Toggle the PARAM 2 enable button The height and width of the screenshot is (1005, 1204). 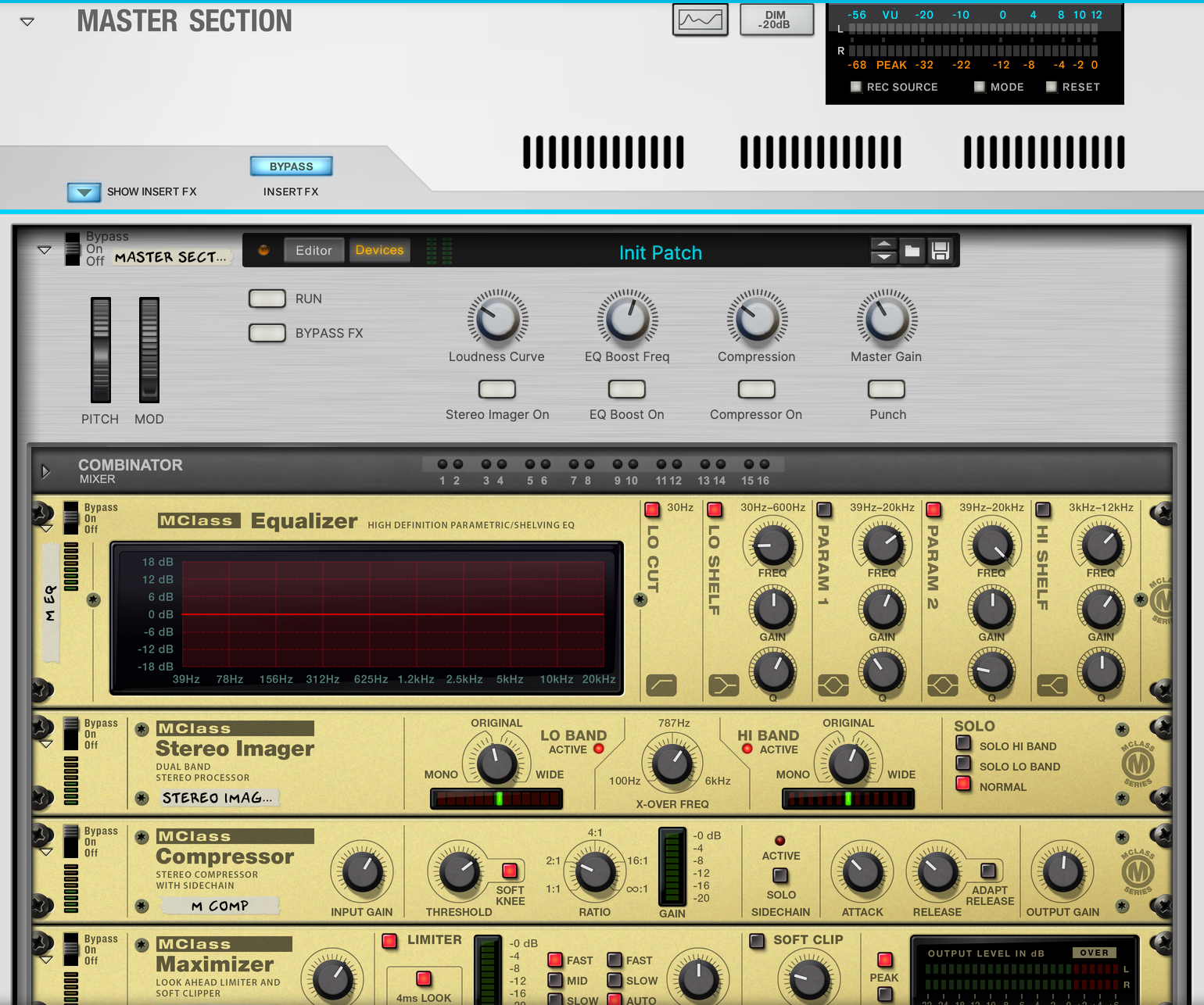click(x=933, y=510)
